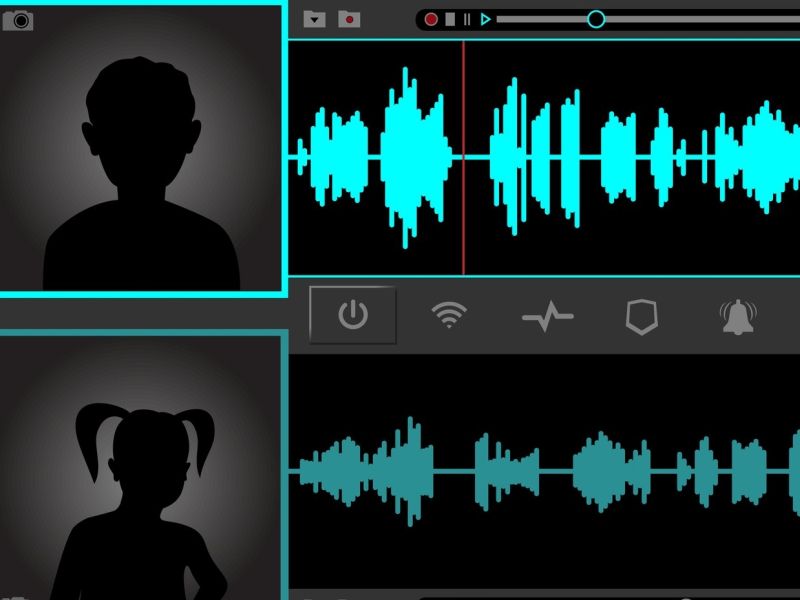Toggle the ringing alarm bell icon
This screenshot has width=800, height=600.
pos(738,317)
